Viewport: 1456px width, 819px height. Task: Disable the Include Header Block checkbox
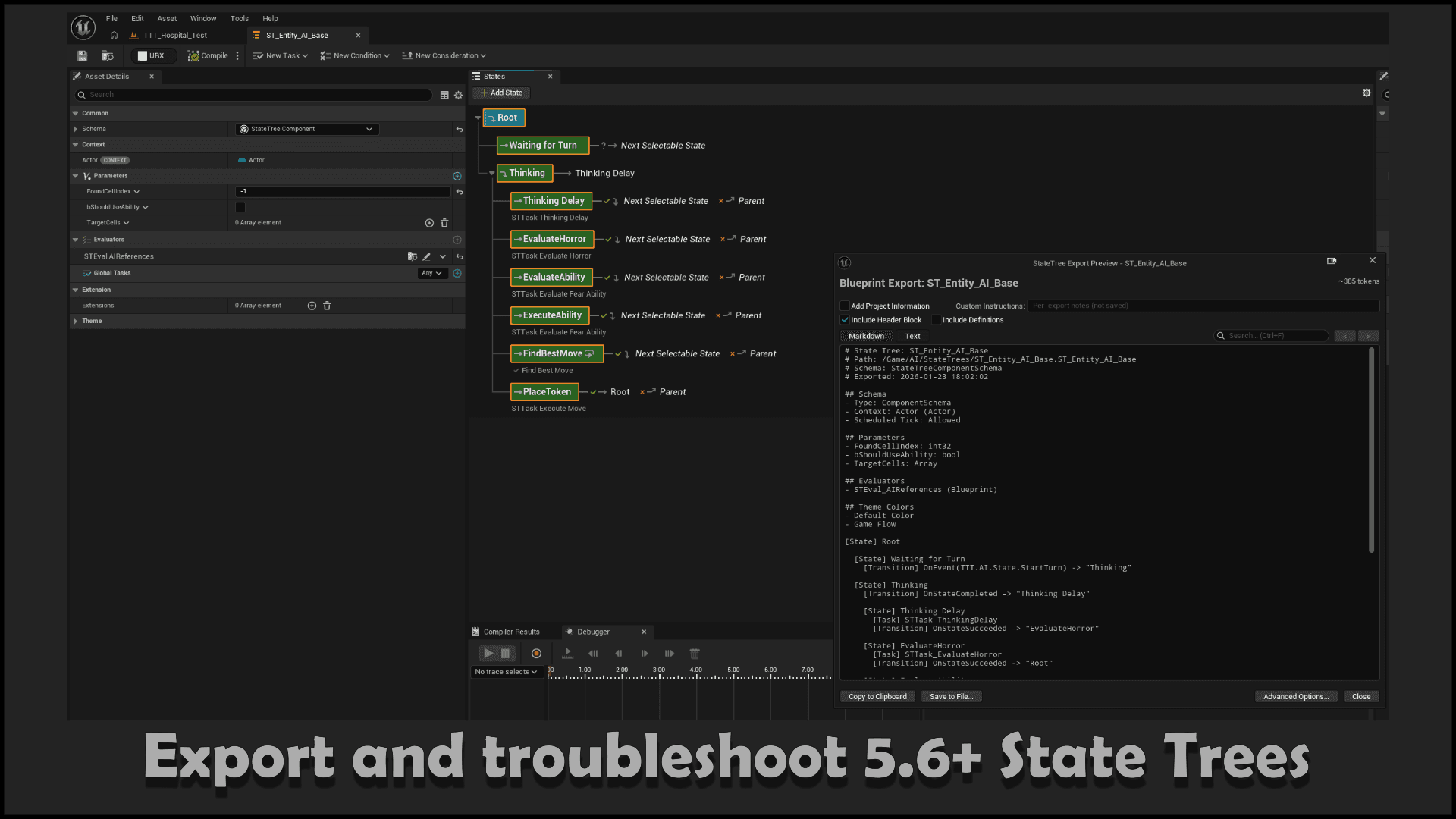click(x=845, y=319)
